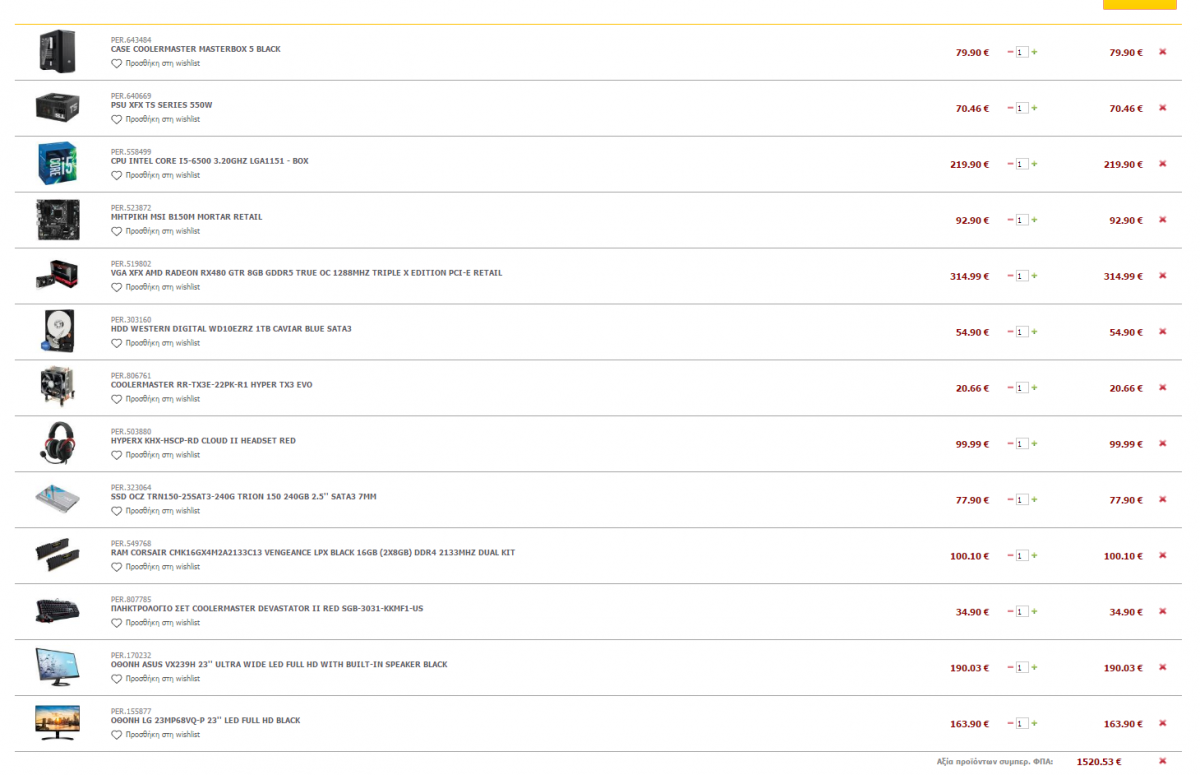The width and height of the screenshot is (1200, 775).
Task: Increase quantity of SSD OCZ TRION 150
Action: coord(1034,500)
